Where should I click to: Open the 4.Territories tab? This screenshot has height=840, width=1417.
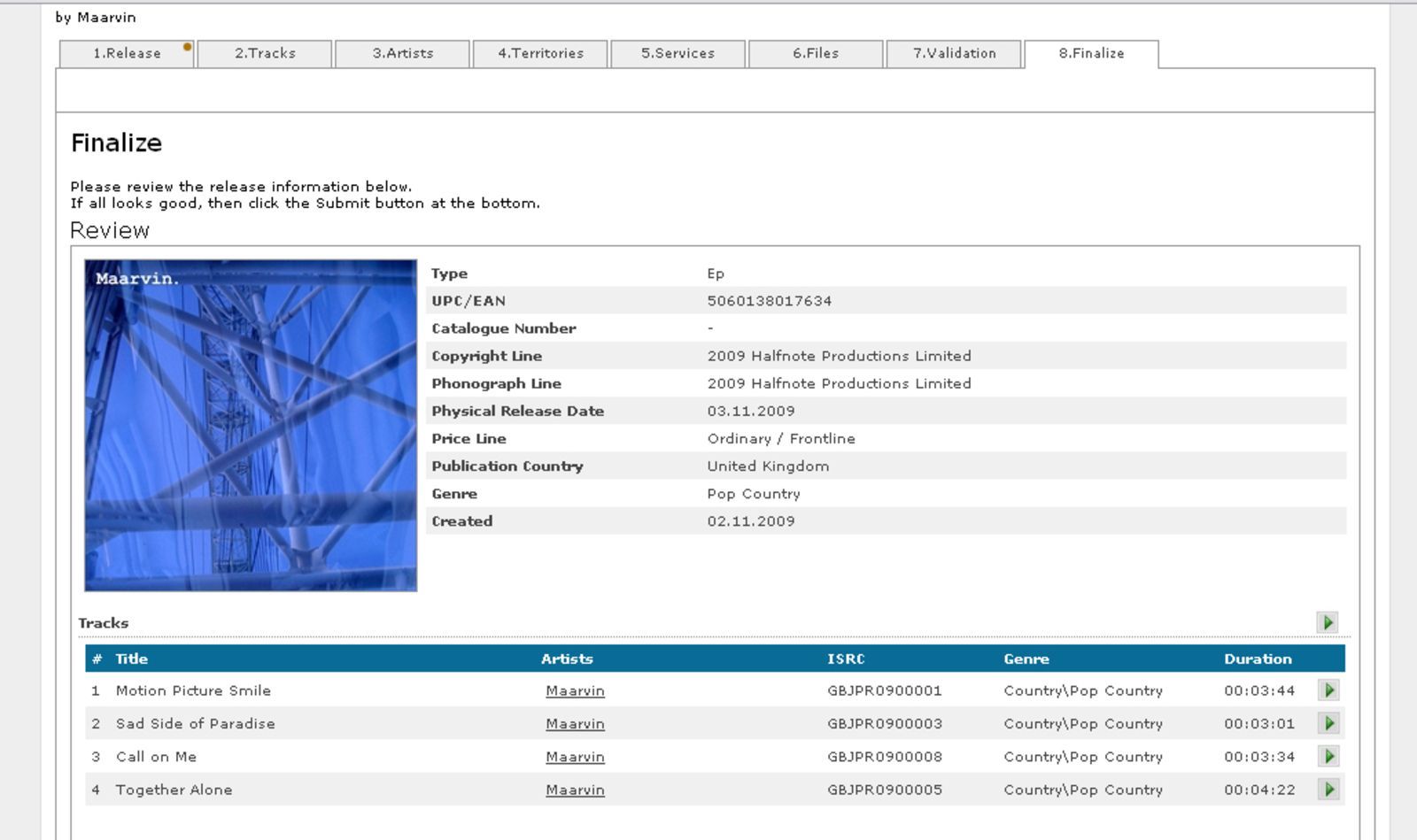pyautogui.click(x=540, y=53)
